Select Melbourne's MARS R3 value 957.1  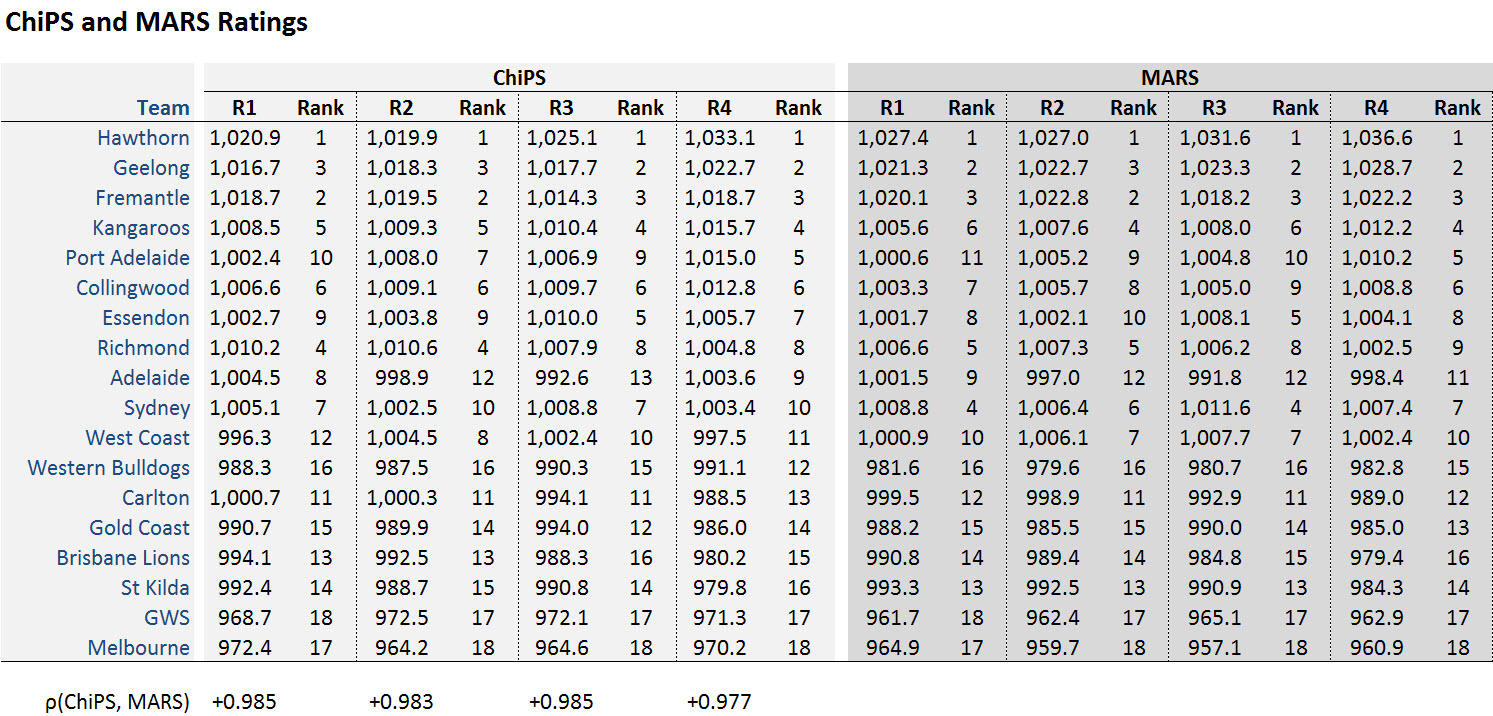[1215, 648]
